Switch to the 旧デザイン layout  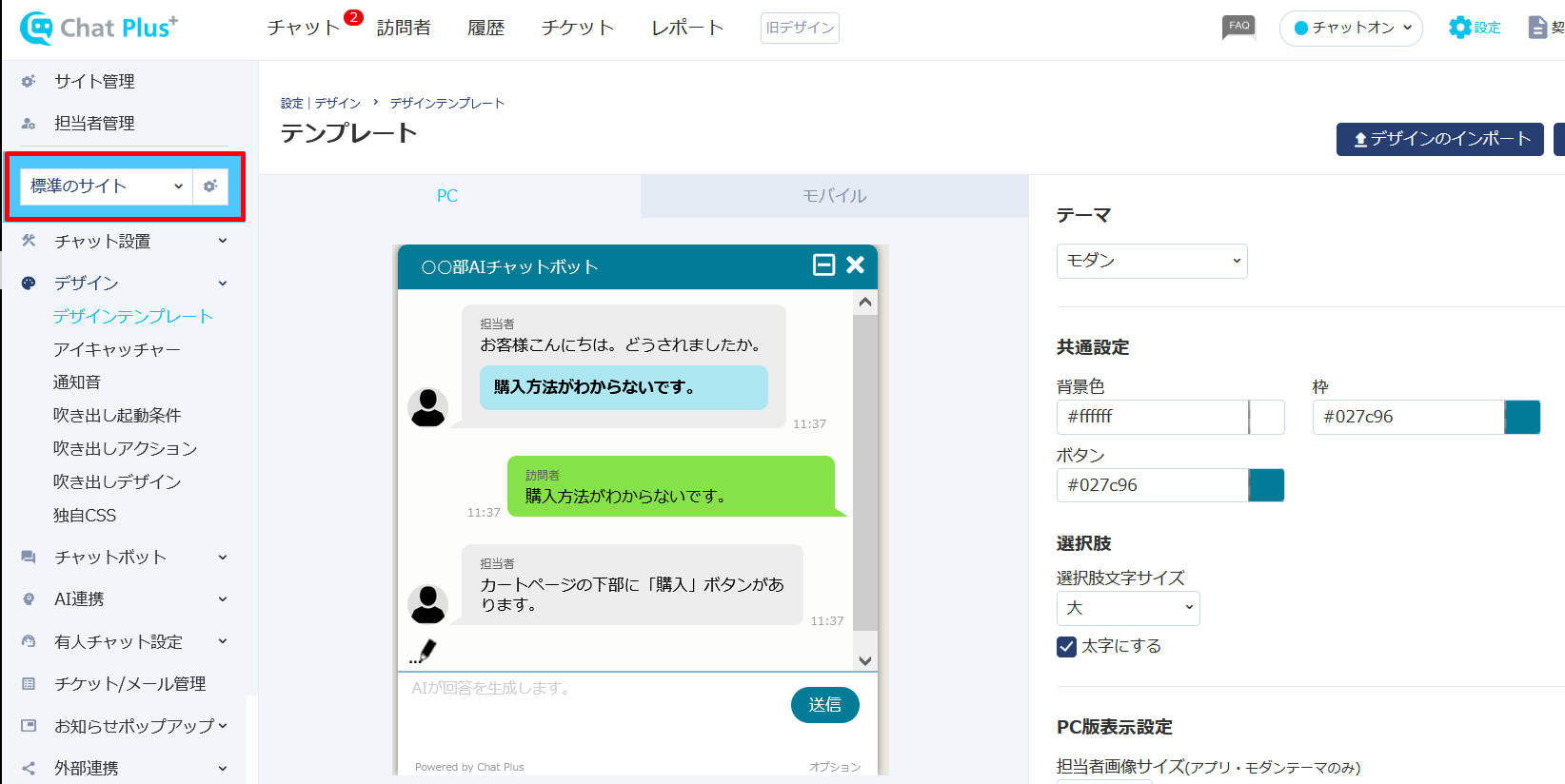(800, 29)
